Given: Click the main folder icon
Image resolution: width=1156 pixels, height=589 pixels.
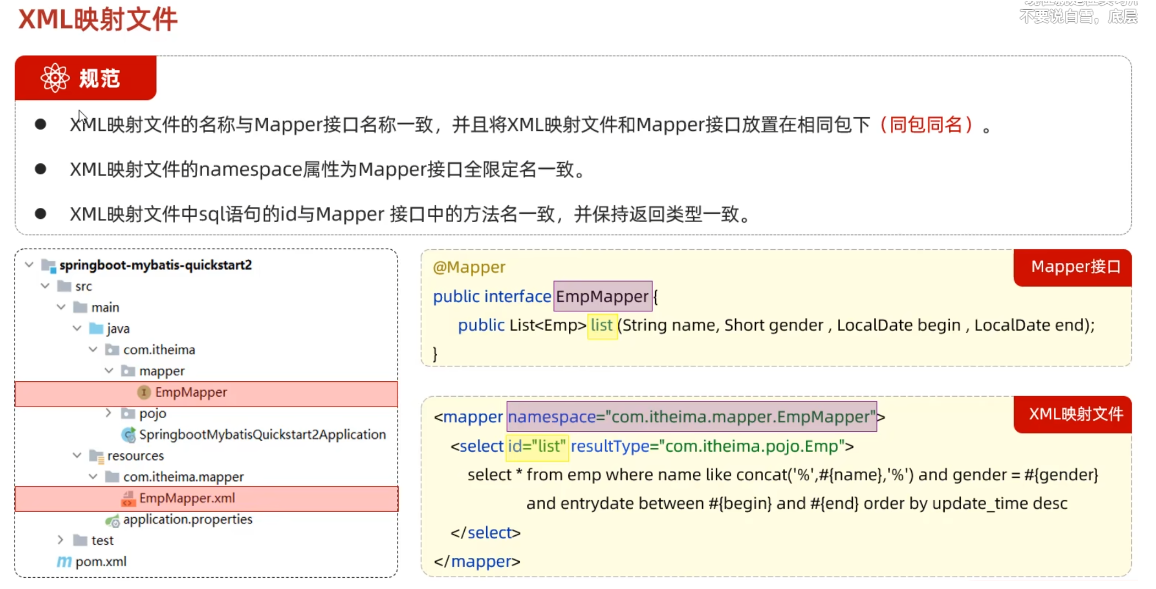Looking at the screenshot, I should tap(80, 307).
